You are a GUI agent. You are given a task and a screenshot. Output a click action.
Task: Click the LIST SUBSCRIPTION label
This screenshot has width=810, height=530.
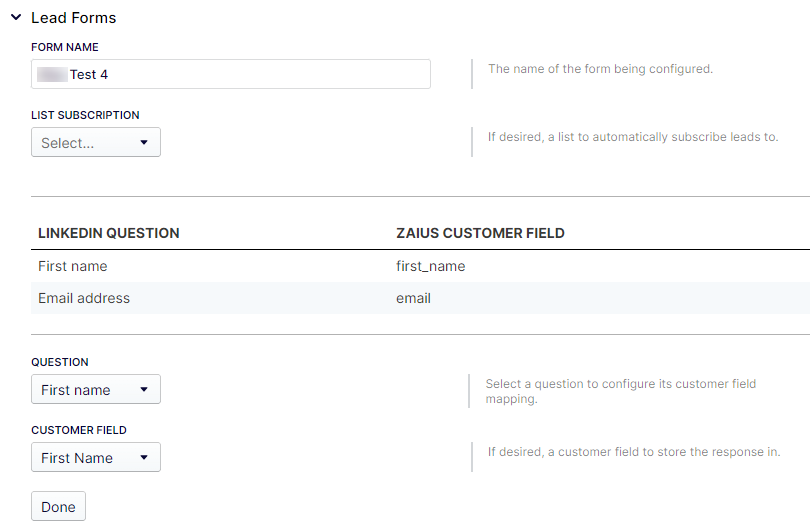pyautogui.click(x=86, y=115)
